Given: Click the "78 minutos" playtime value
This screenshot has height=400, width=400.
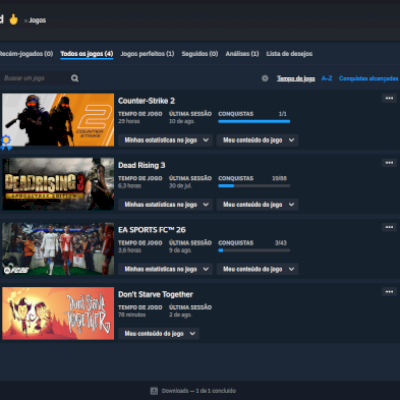Looking at the screenshot, I should coord(132,315).
